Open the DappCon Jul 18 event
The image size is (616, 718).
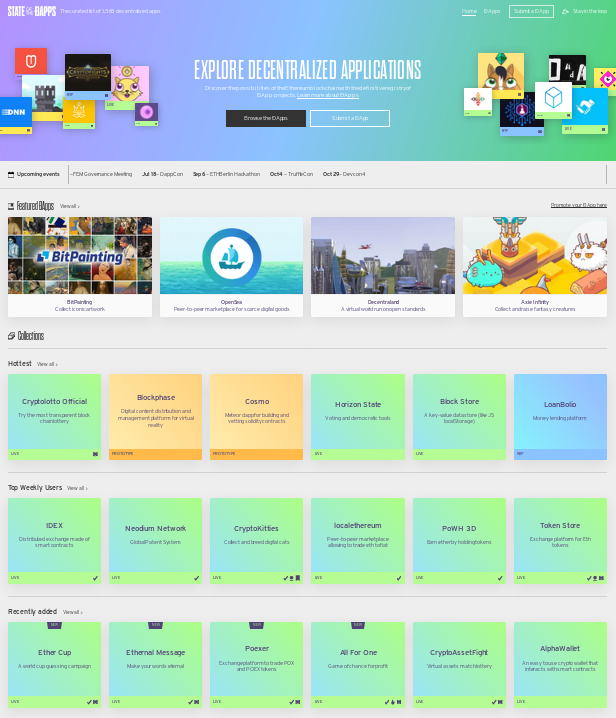(162, 174)
